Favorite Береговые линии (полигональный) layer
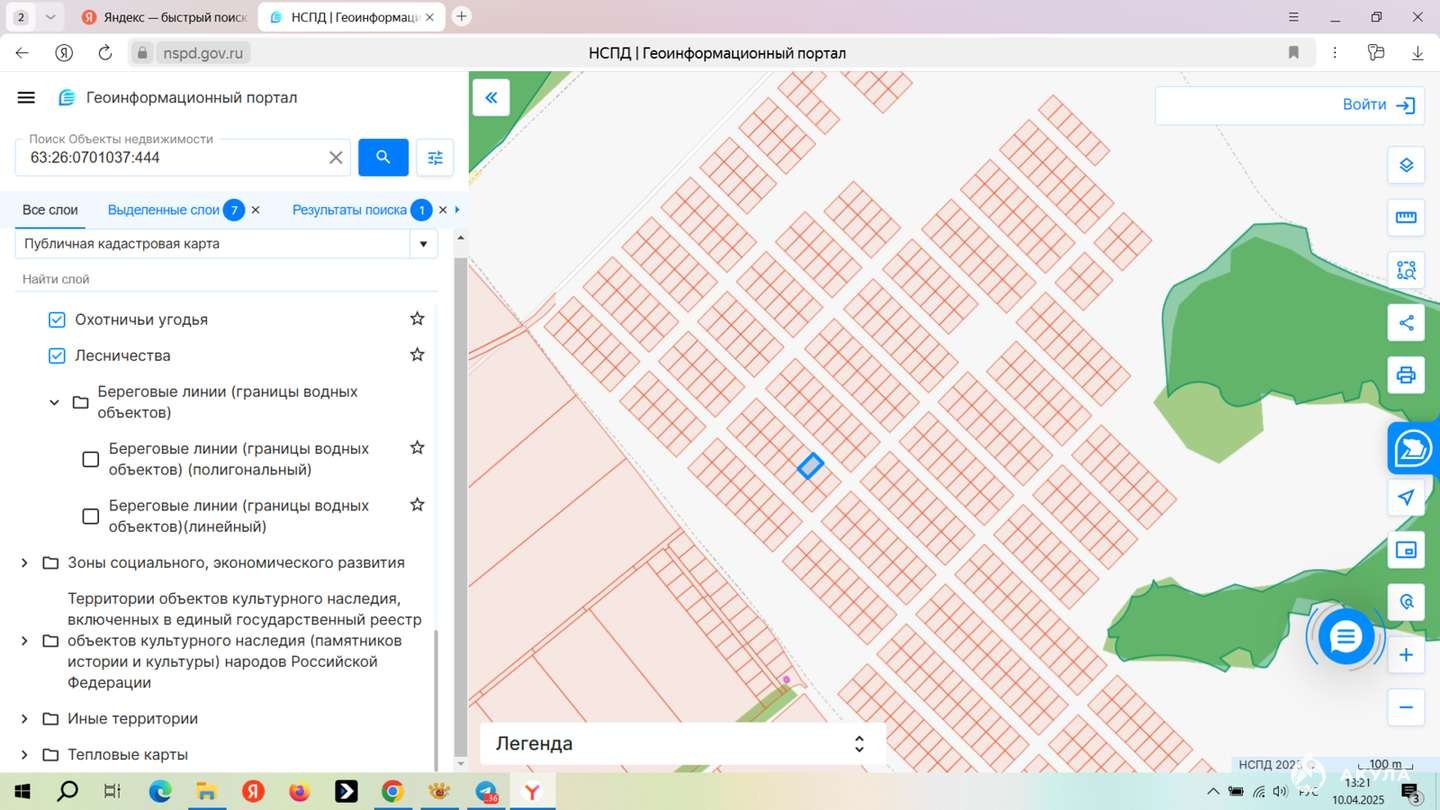1440x810 pixels. pos(417,448)
